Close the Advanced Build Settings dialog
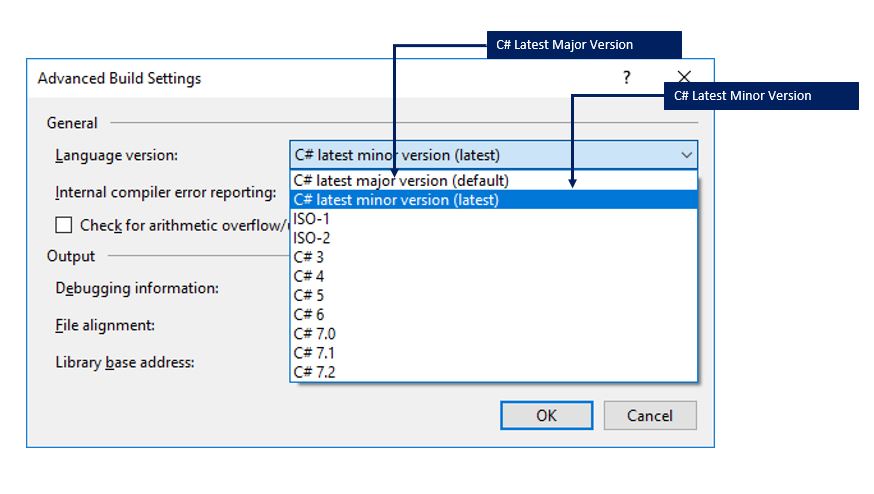 (x=684, y=77)
